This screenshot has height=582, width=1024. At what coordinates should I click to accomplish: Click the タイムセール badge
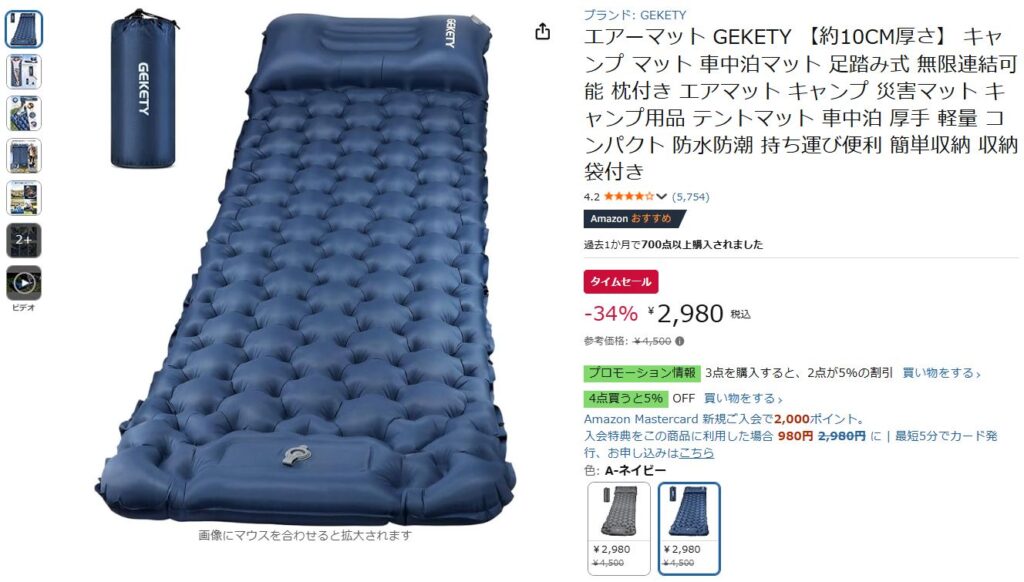click(621, 282)
